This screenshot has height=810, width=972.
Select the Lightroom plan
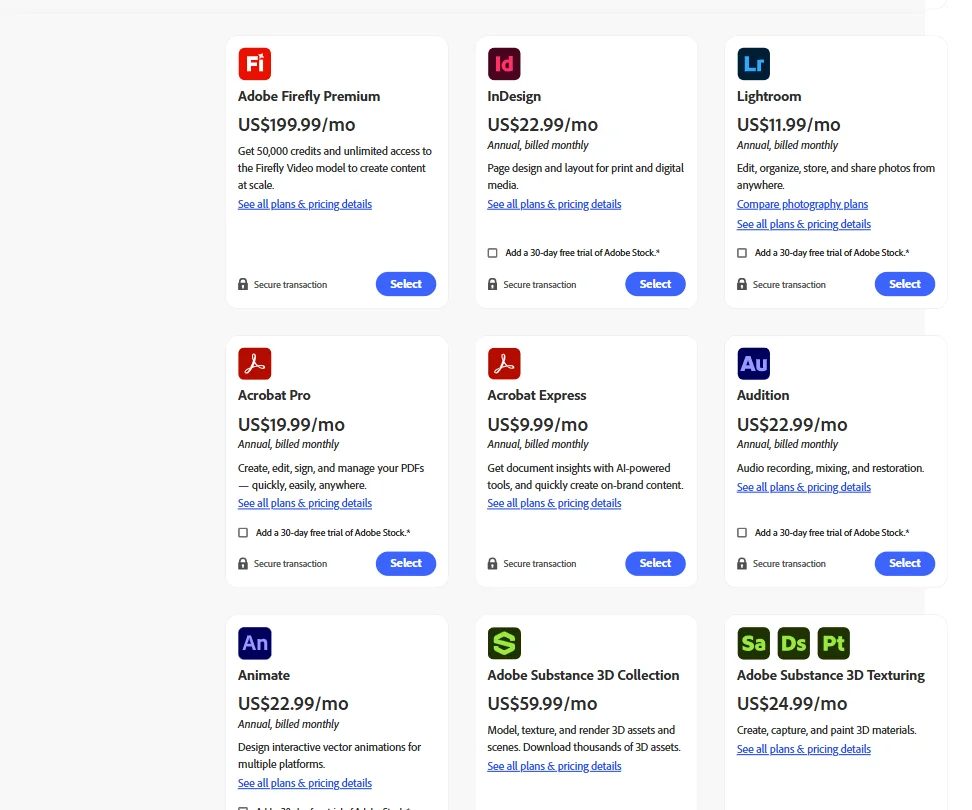[904, 284]
